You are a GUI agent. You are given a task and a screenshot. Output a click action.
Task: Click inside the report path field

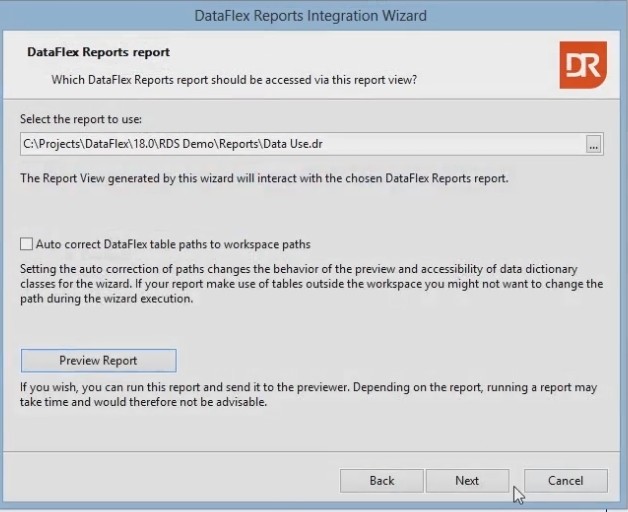(400, 144)
